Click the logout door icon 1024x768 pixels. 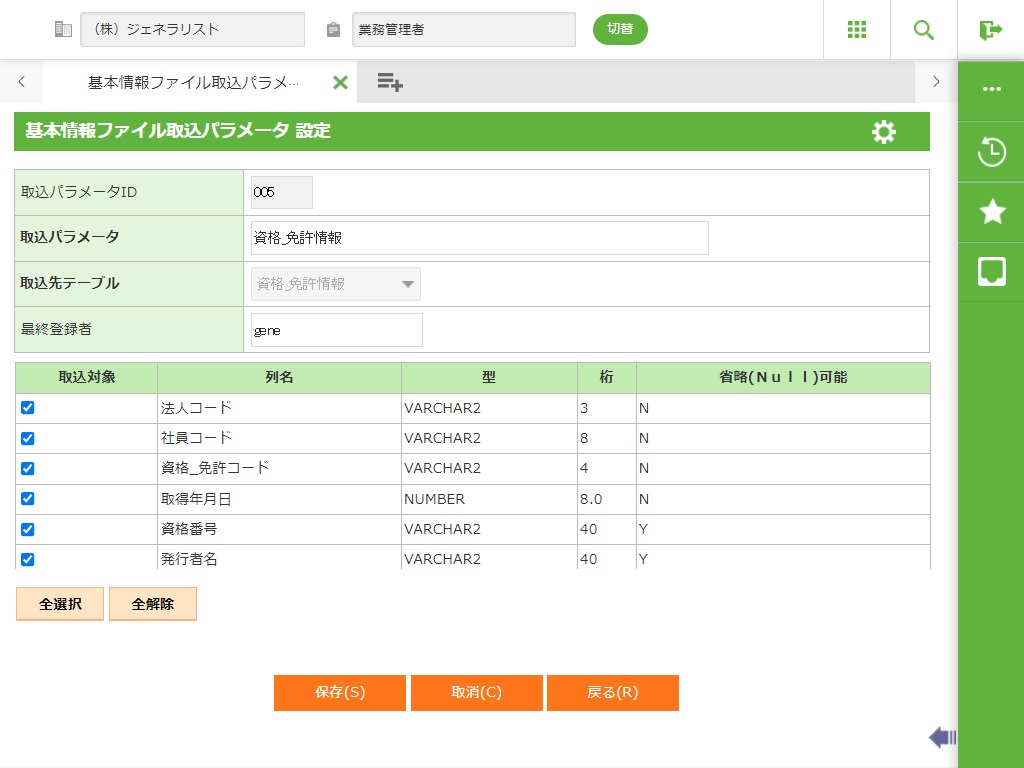click(x=991, y=30)
